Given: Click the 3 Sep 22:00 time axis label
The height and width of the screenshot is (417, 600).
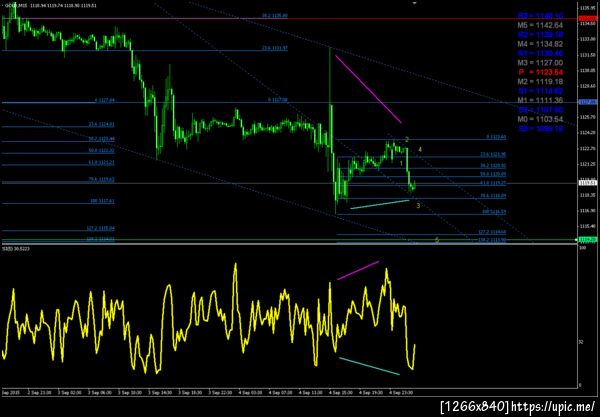Looking at the screenshot, I should [220, 393].
